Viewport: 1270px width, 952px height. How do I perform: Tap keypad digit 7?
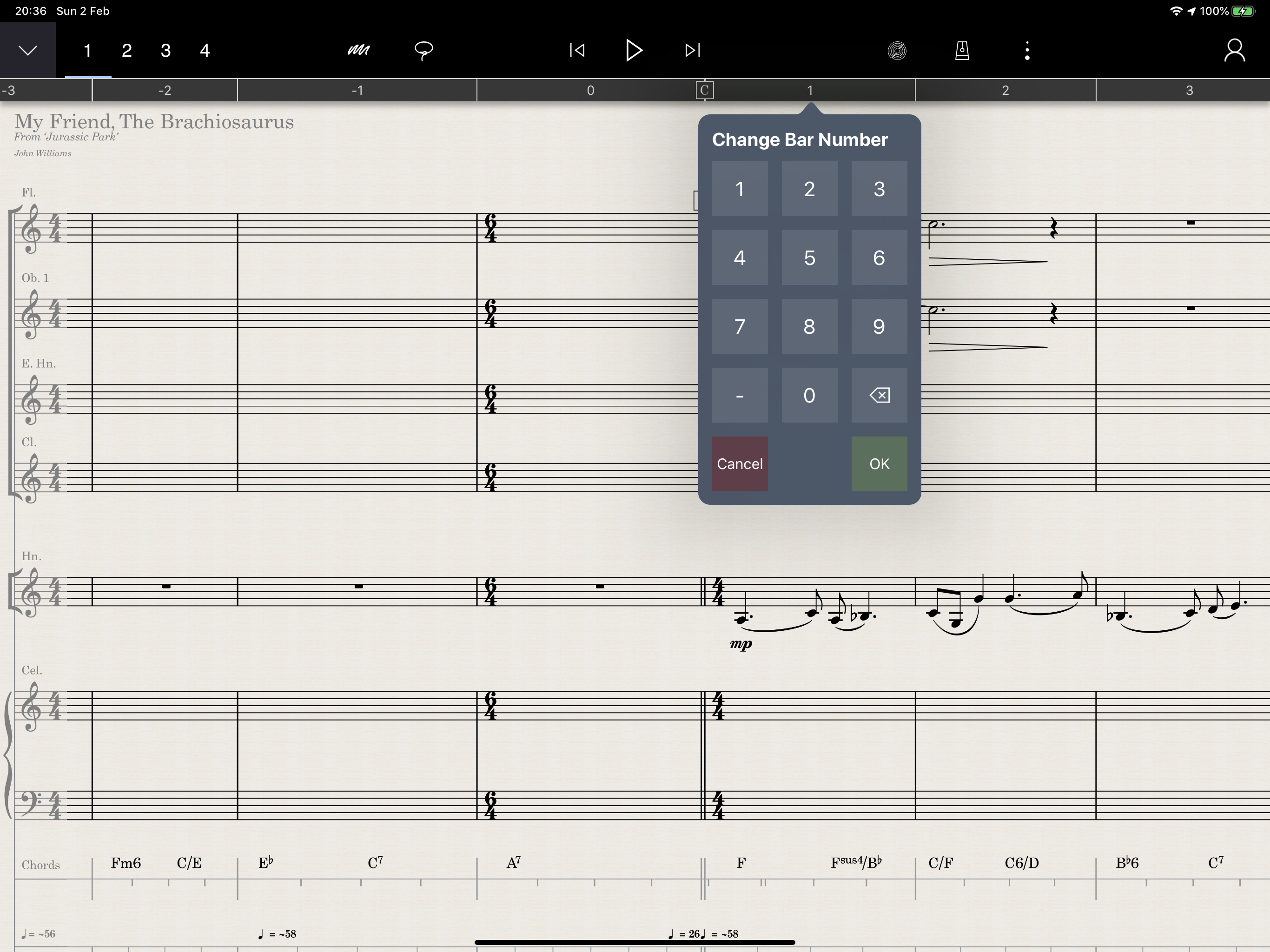(740, 326)
